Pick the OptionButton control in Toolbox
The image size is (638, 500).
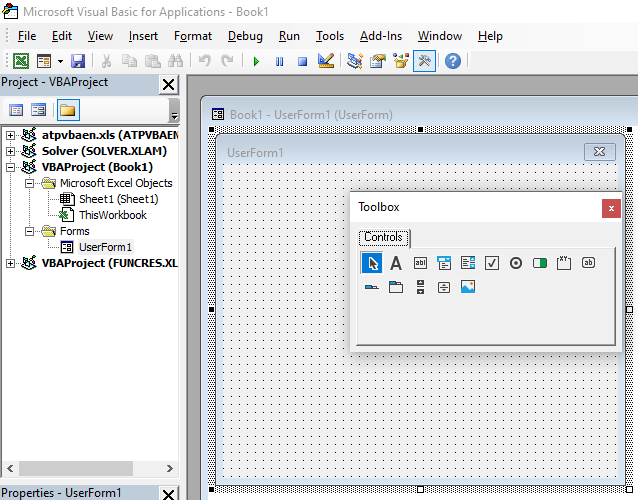[516, 263]
